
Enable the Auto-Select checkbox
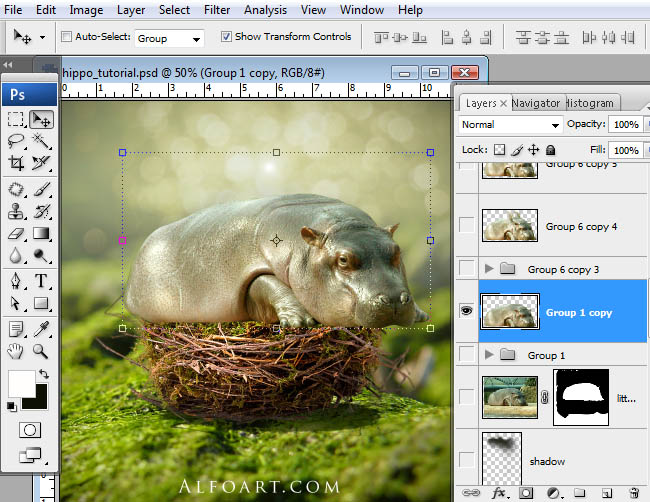(67, 37)
